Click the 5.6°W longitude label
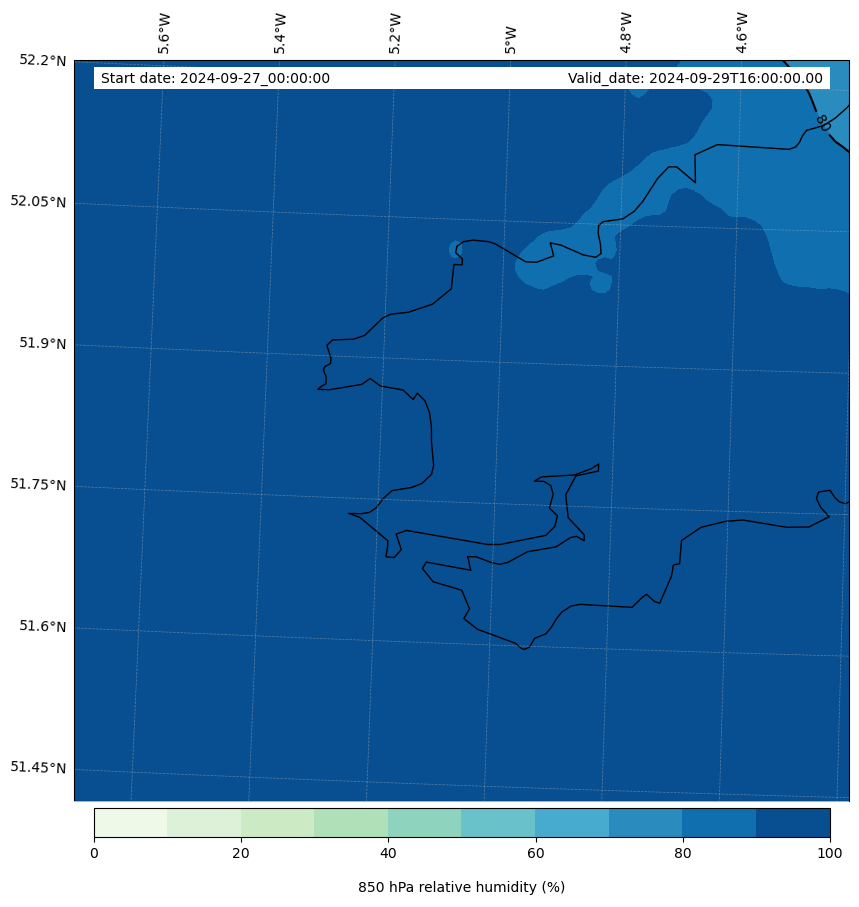The width and height of the screenshot is (859, 907). click(164, 33)
